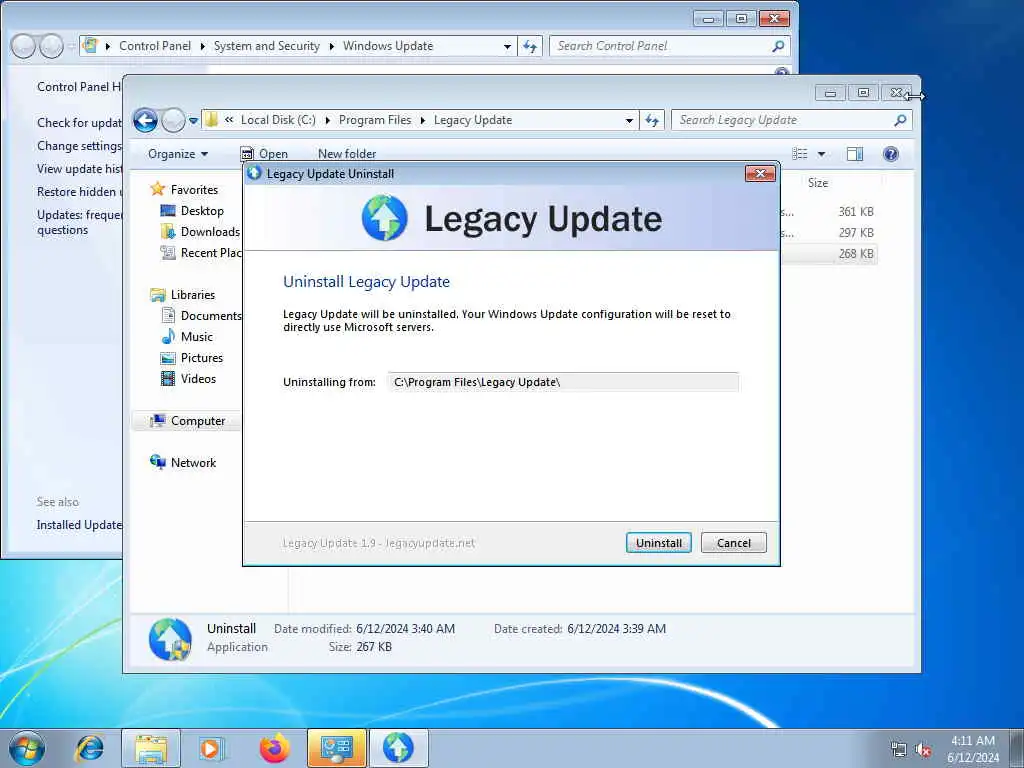
Task: Select Libraries in the navigation pane
Action: click(x=193, y=295)
